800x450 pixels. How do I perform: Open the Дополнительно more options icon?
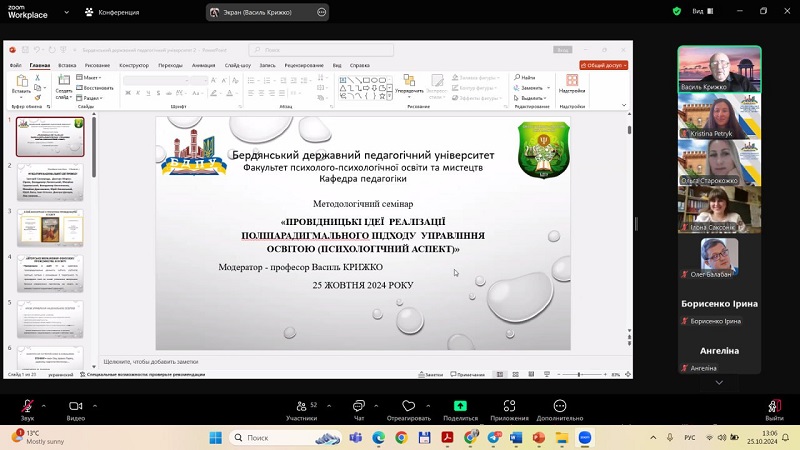pyautogui.click(x=560, y=406)
